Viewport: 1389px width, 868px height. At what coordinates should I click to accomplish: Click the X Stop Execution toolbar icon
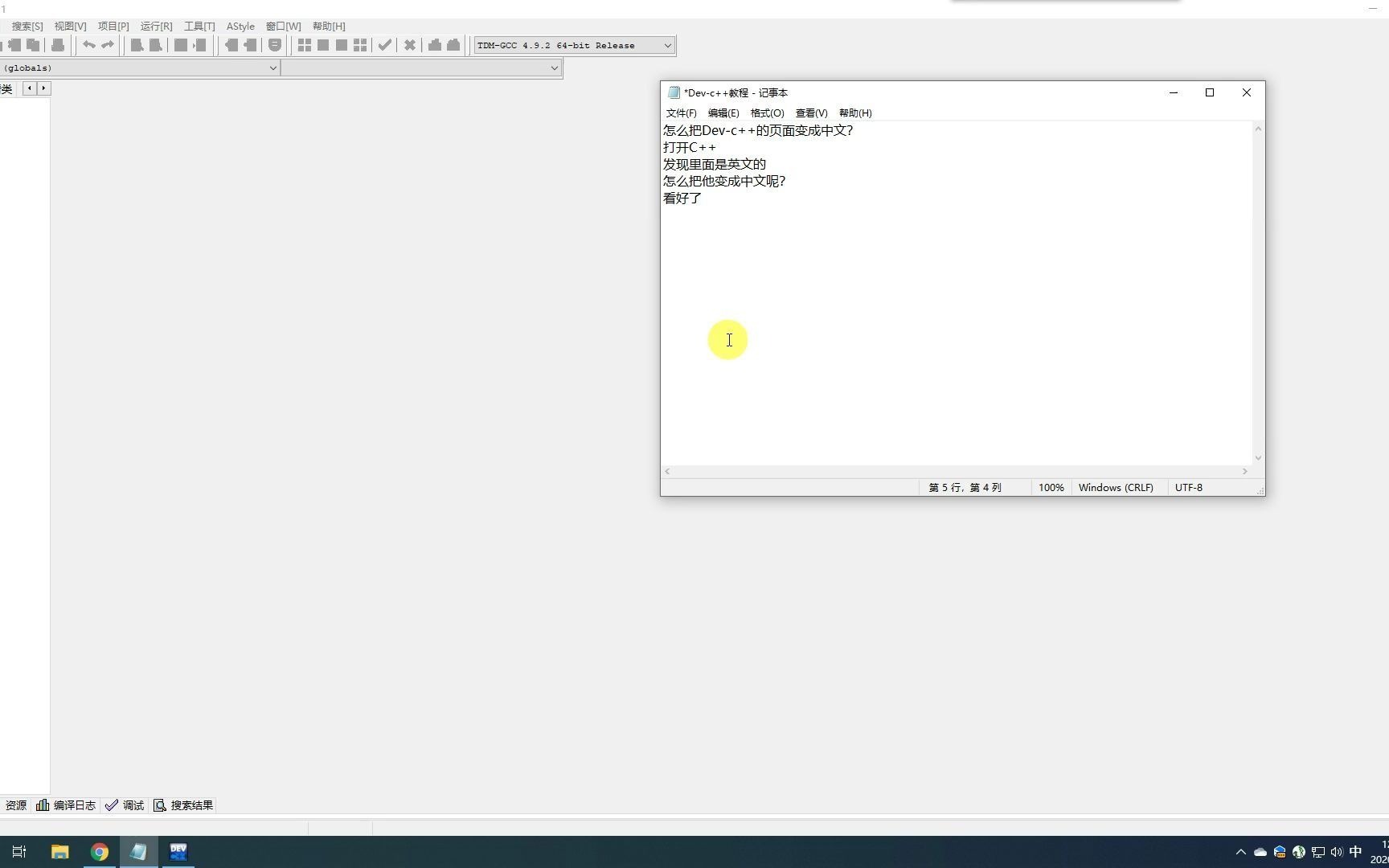click(410, 45)
